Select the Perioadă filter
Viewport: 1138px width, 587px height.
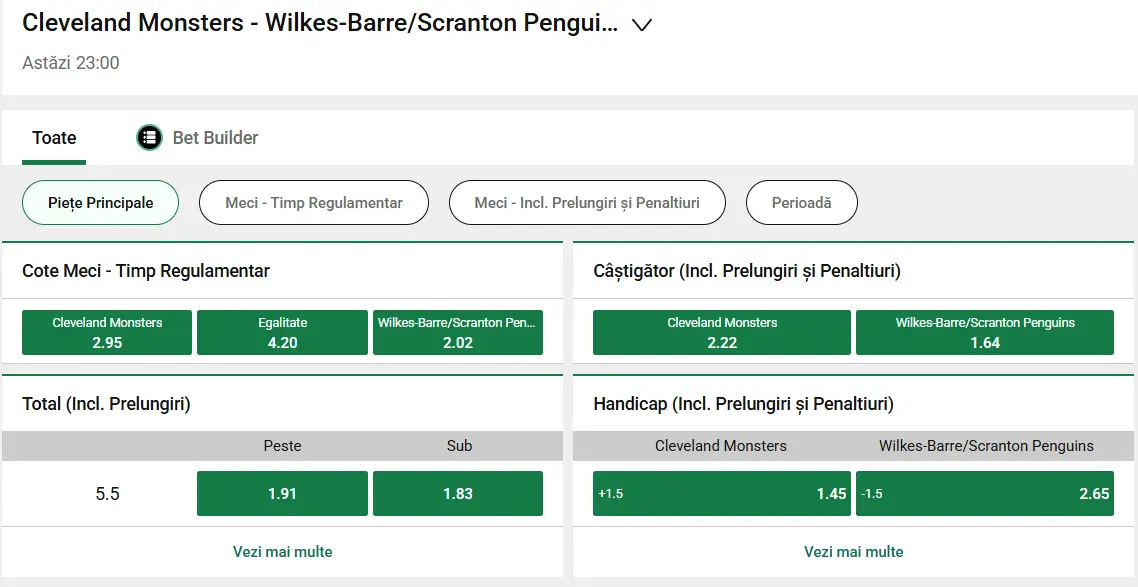click(x=801, y=202)
